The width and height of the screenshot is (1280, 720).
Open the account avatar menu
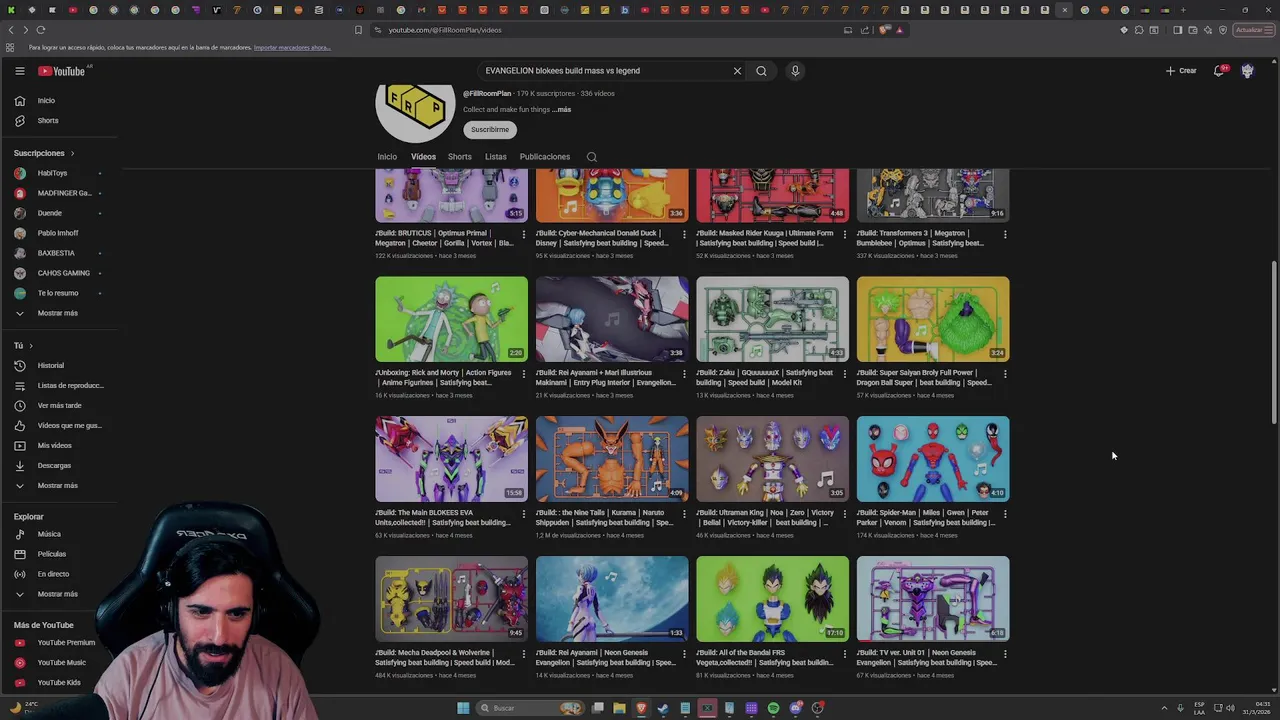tap(1247, 71)
